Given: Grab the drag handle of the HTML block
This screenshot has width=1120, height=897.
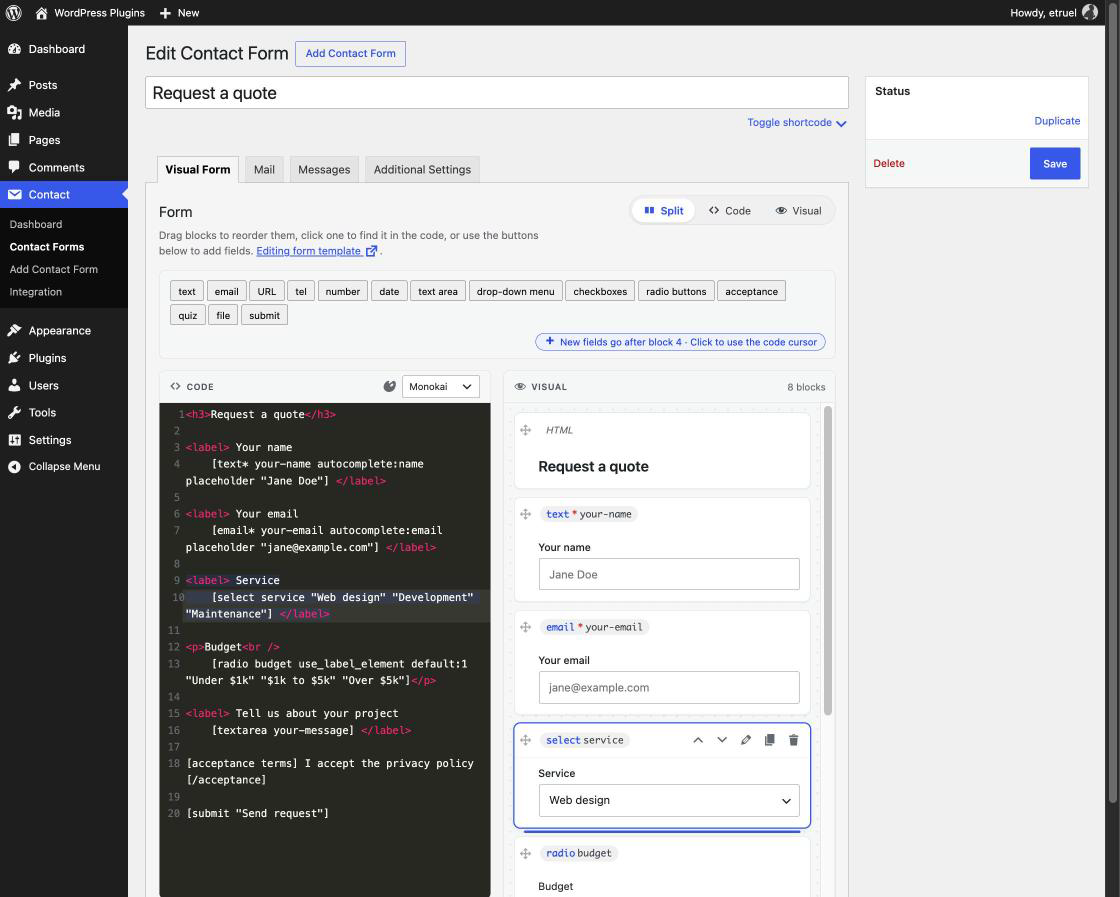Looking at the screenshot, I should pos(526,430).
